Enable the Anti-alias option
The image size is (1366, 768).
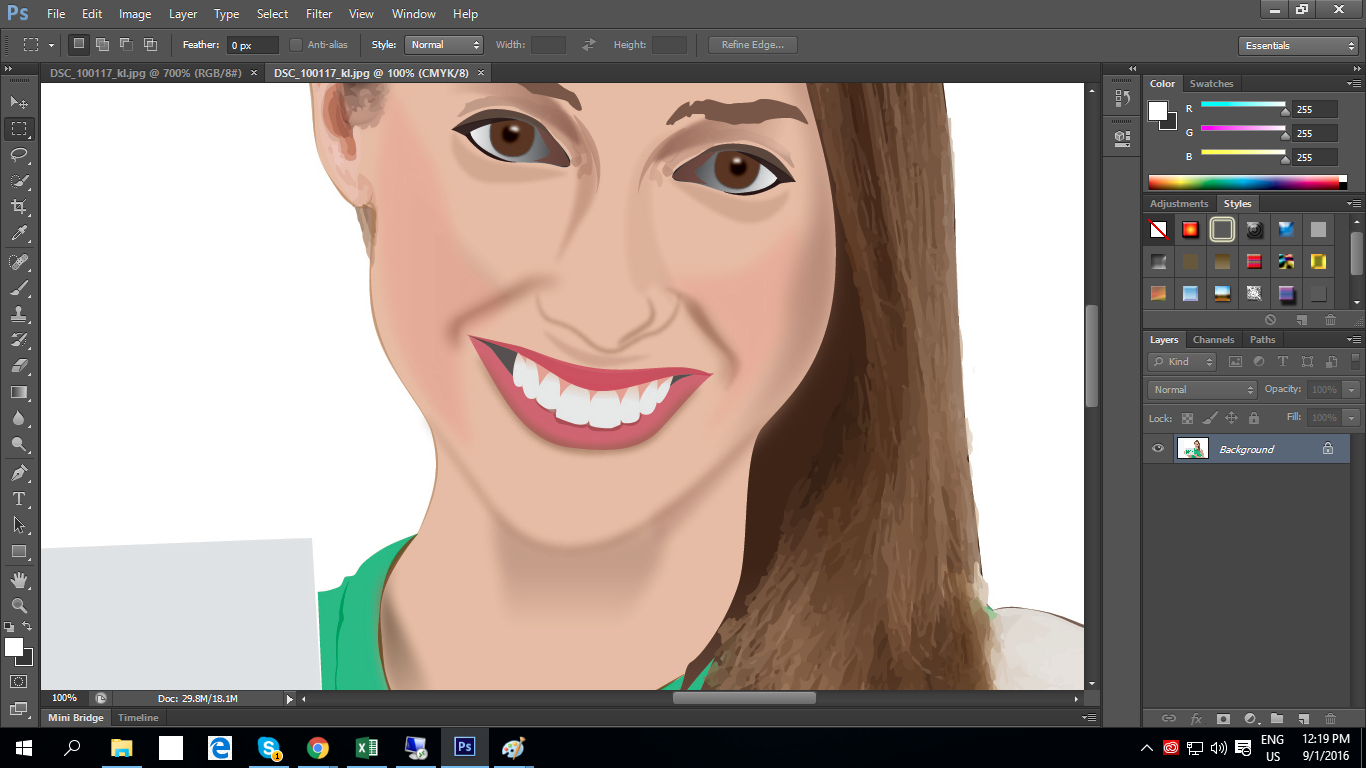point(296,44)
